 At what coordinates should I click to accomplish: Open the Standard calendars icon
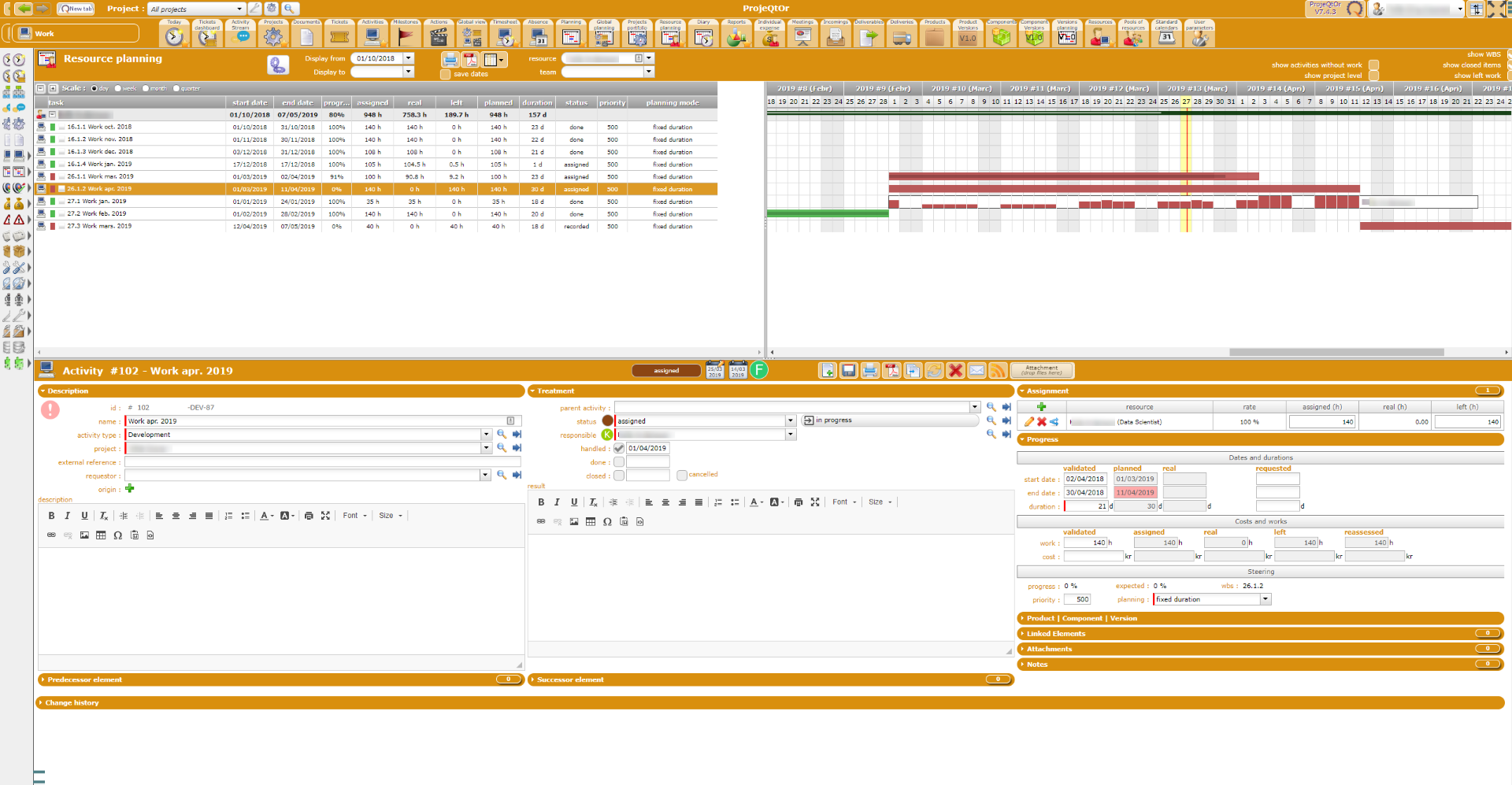pyautogui.click(x=1166, y=35)
